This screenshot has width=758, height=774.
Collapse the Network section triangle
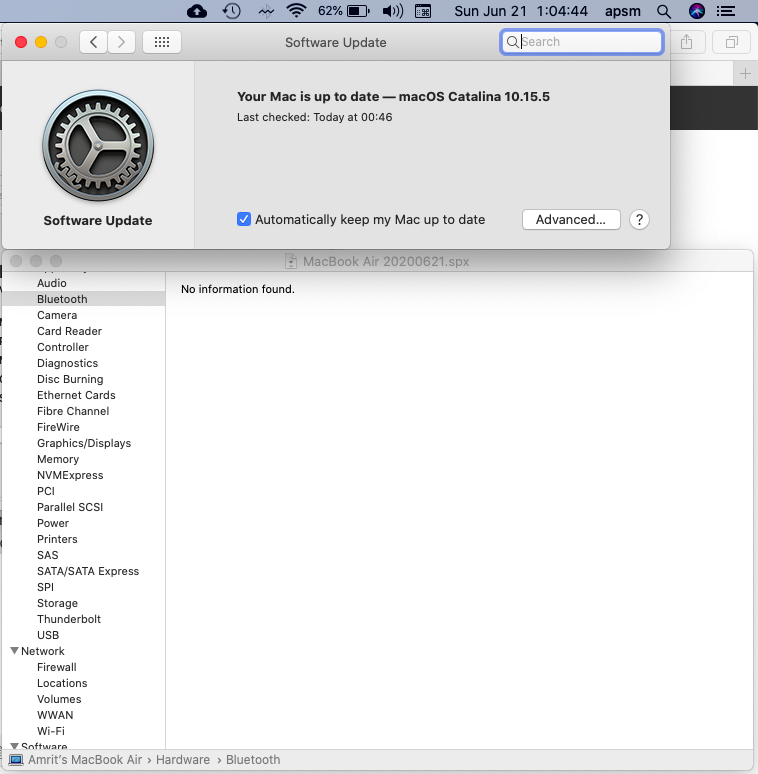point(15,651)
